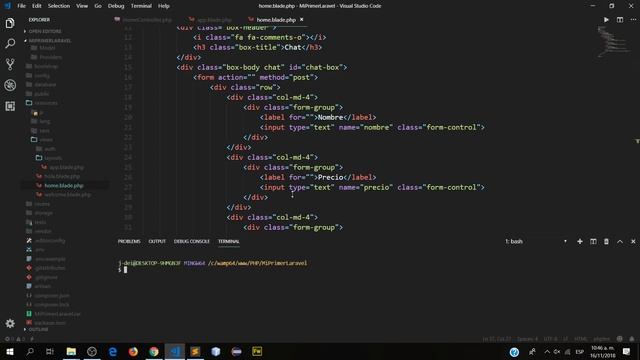Select the Terminal panel tab
The height and width of the screenshot is (360, 640).
pos(229,241)
